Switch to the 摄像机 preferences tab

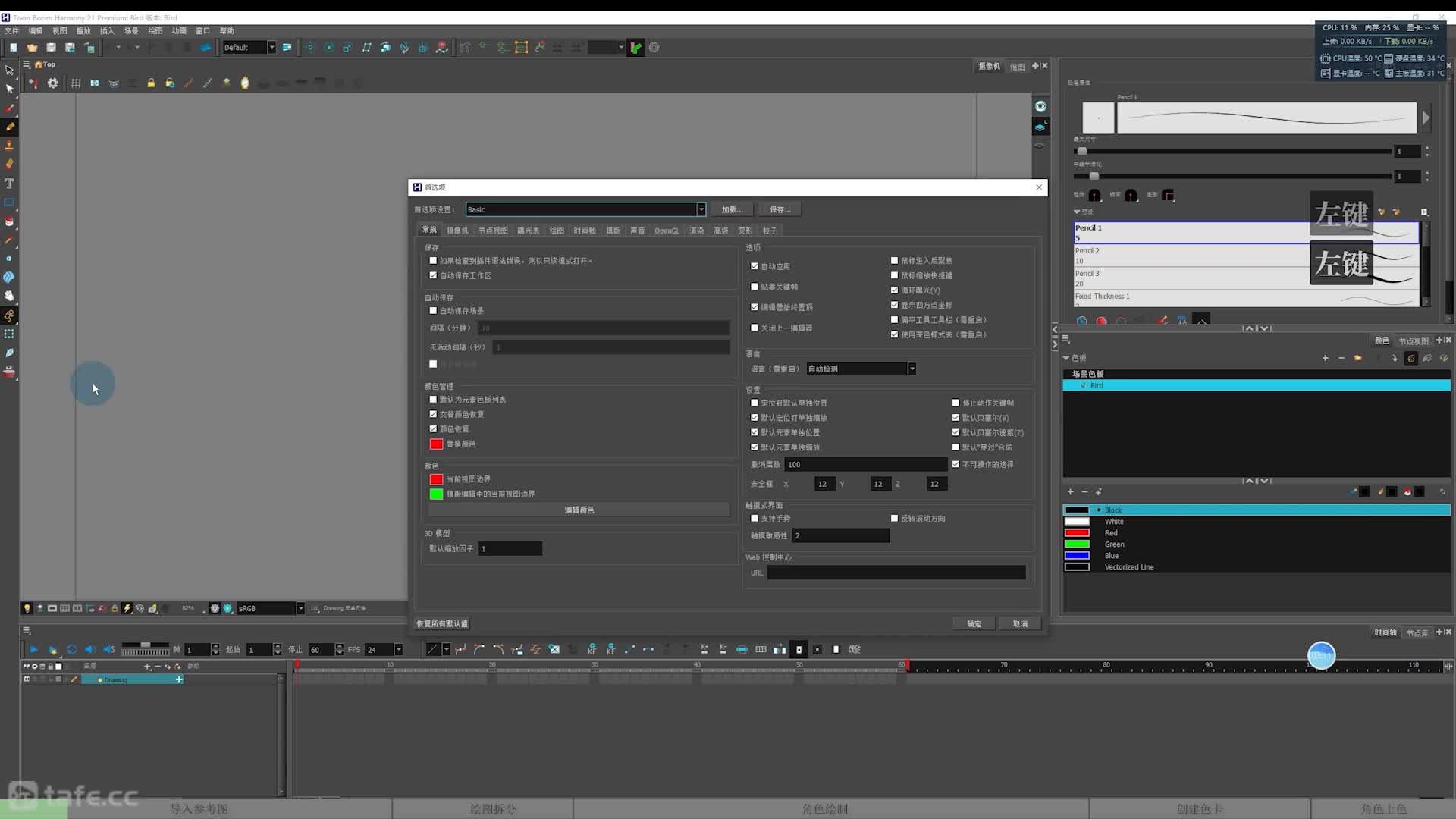(457, 231)
